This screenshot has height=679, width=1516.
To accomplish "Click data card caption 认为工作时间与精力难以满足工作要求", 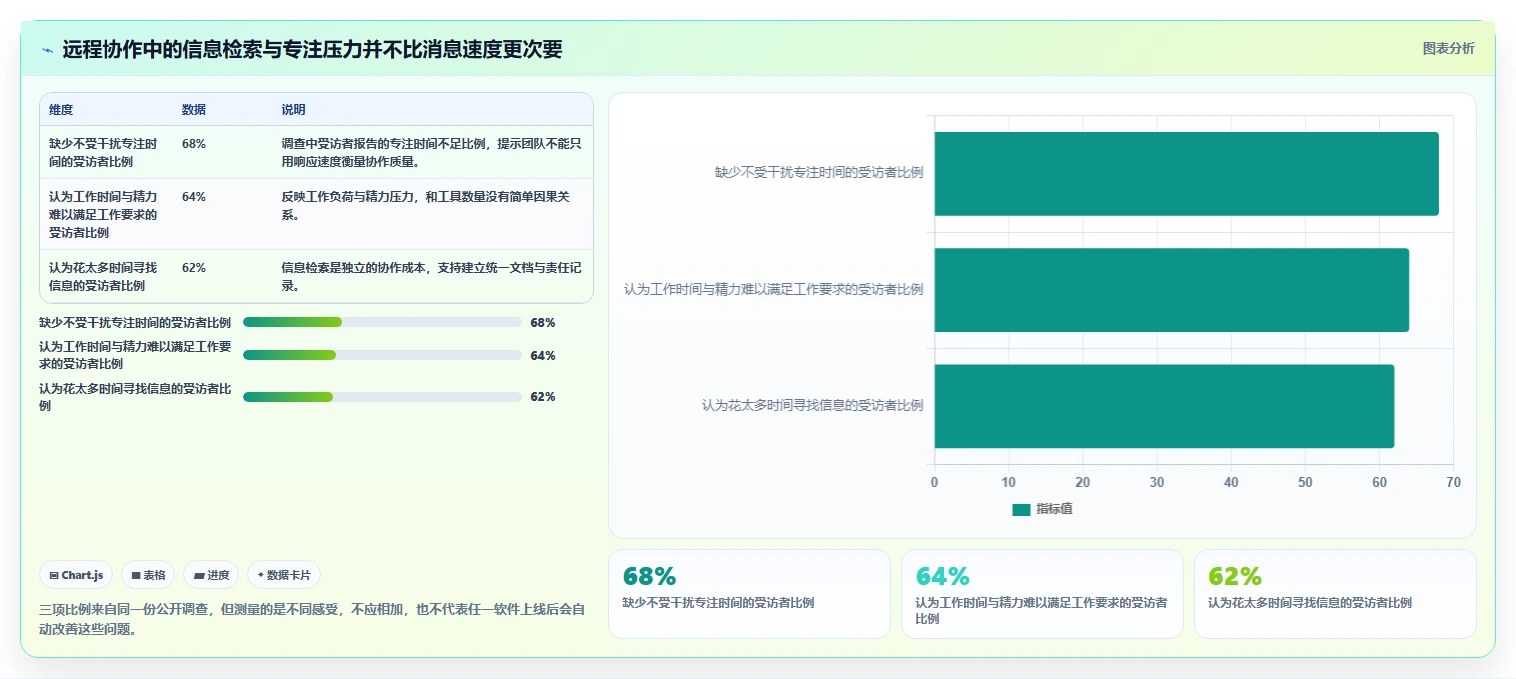I will tap(1041, 611).
